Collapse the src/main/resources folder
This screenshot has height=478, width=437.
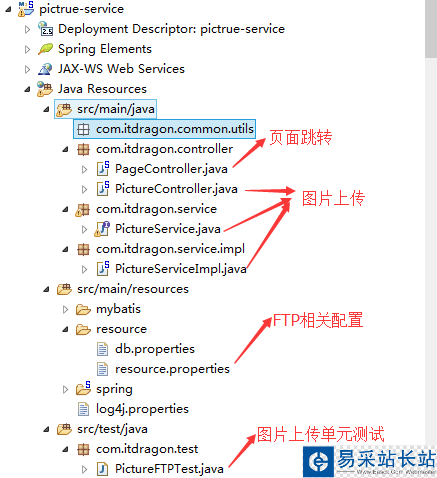(47, 289)
